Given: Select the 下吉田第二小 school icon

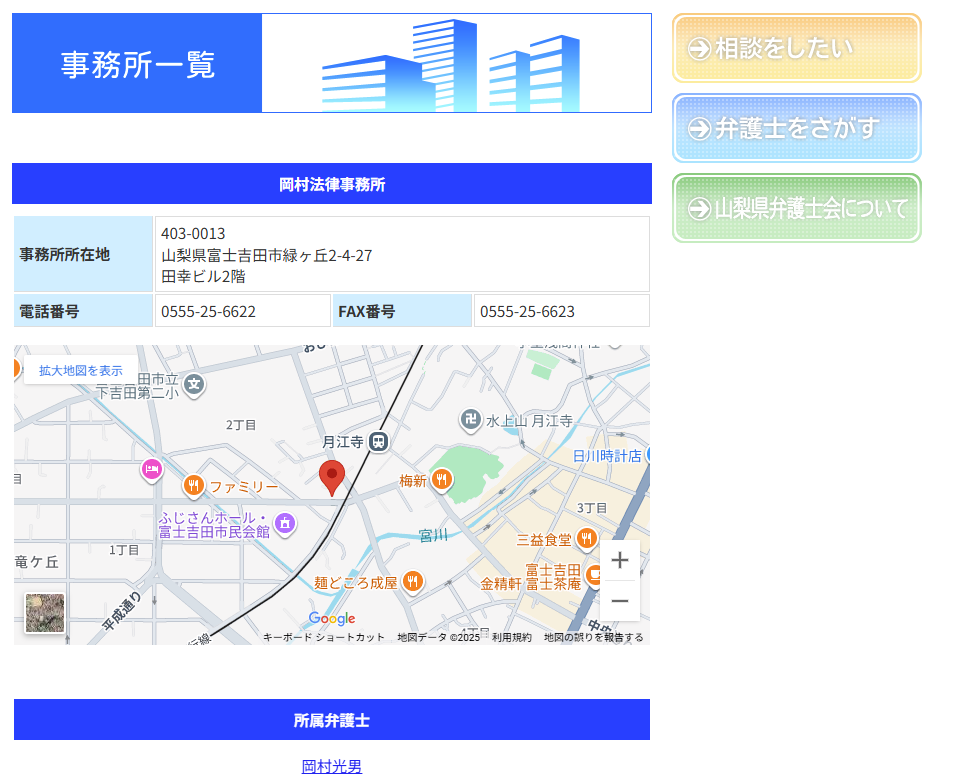Looking at the screenshot, I should pos(194,383).
